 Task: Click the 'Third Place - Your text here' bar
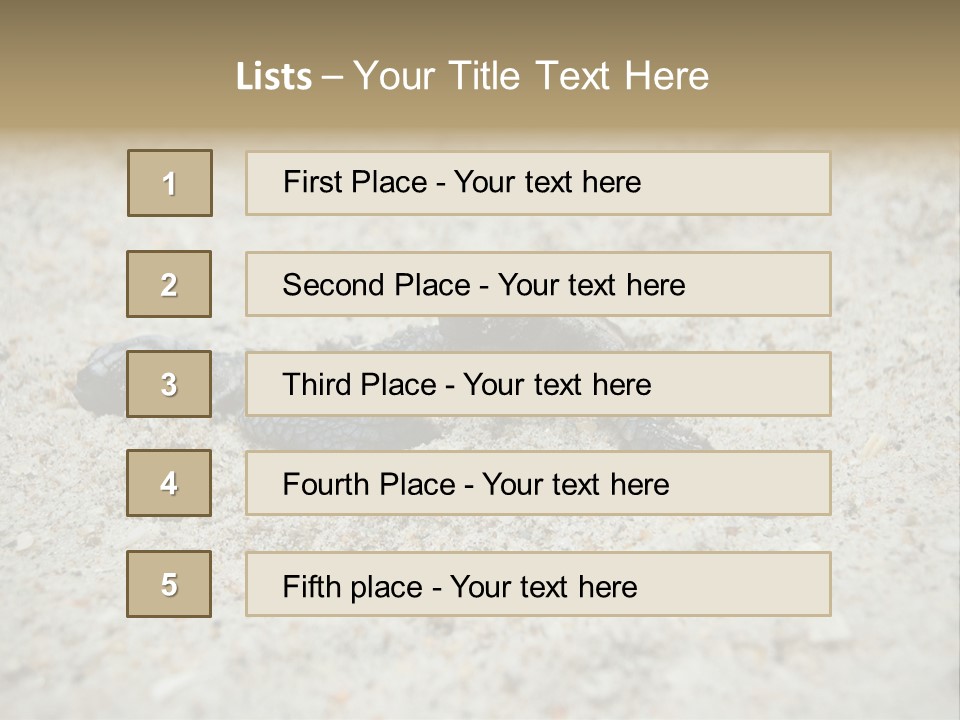[538, 384]
